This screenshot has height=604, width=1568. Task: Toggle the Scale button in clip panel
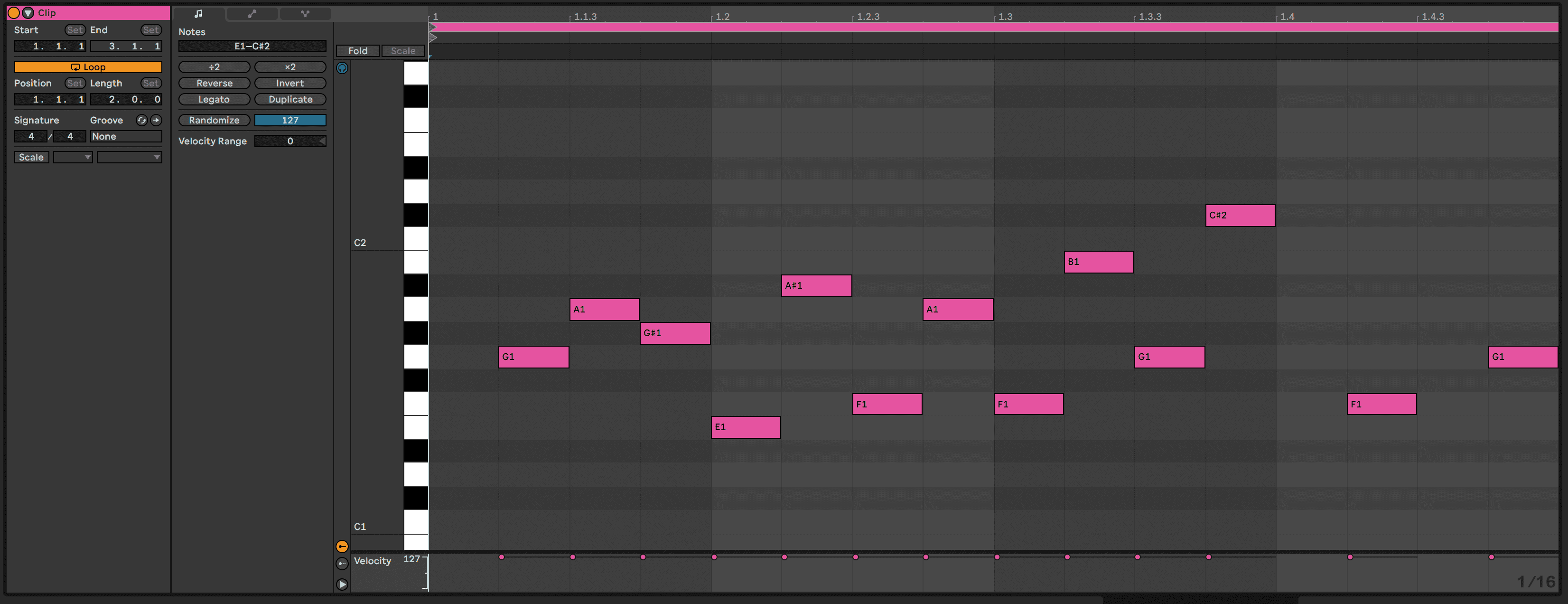coord(31,157)
